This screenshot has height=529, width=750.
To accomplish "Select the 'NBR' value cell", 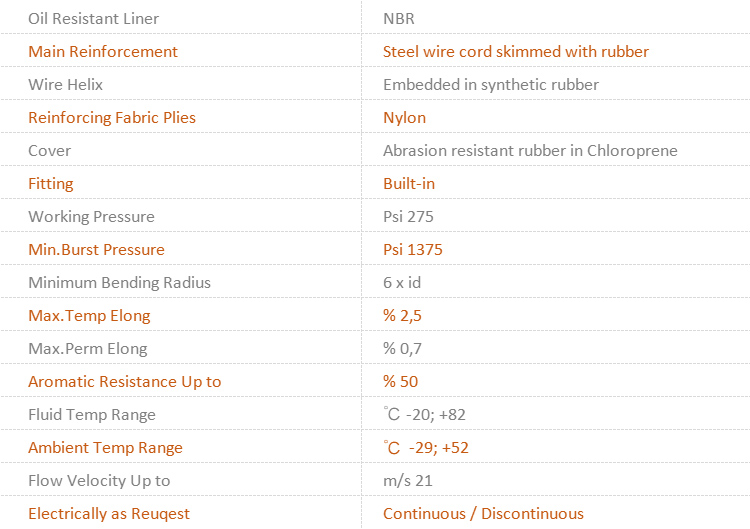I will [399, 19].
